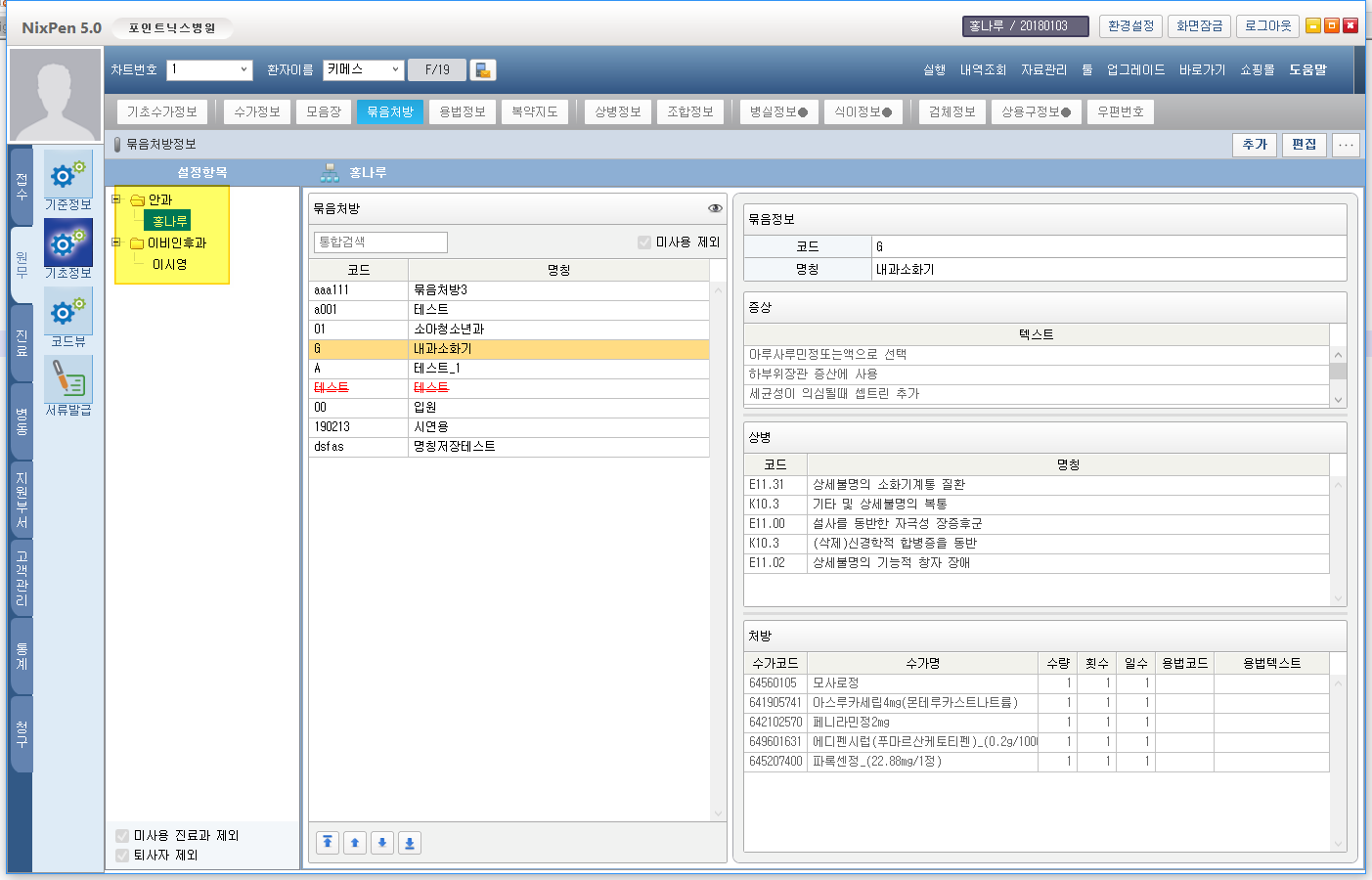Open the 기초정보 sidebar icon
The width and height of the screenshot is (1372, 880).
coord(67,243)
